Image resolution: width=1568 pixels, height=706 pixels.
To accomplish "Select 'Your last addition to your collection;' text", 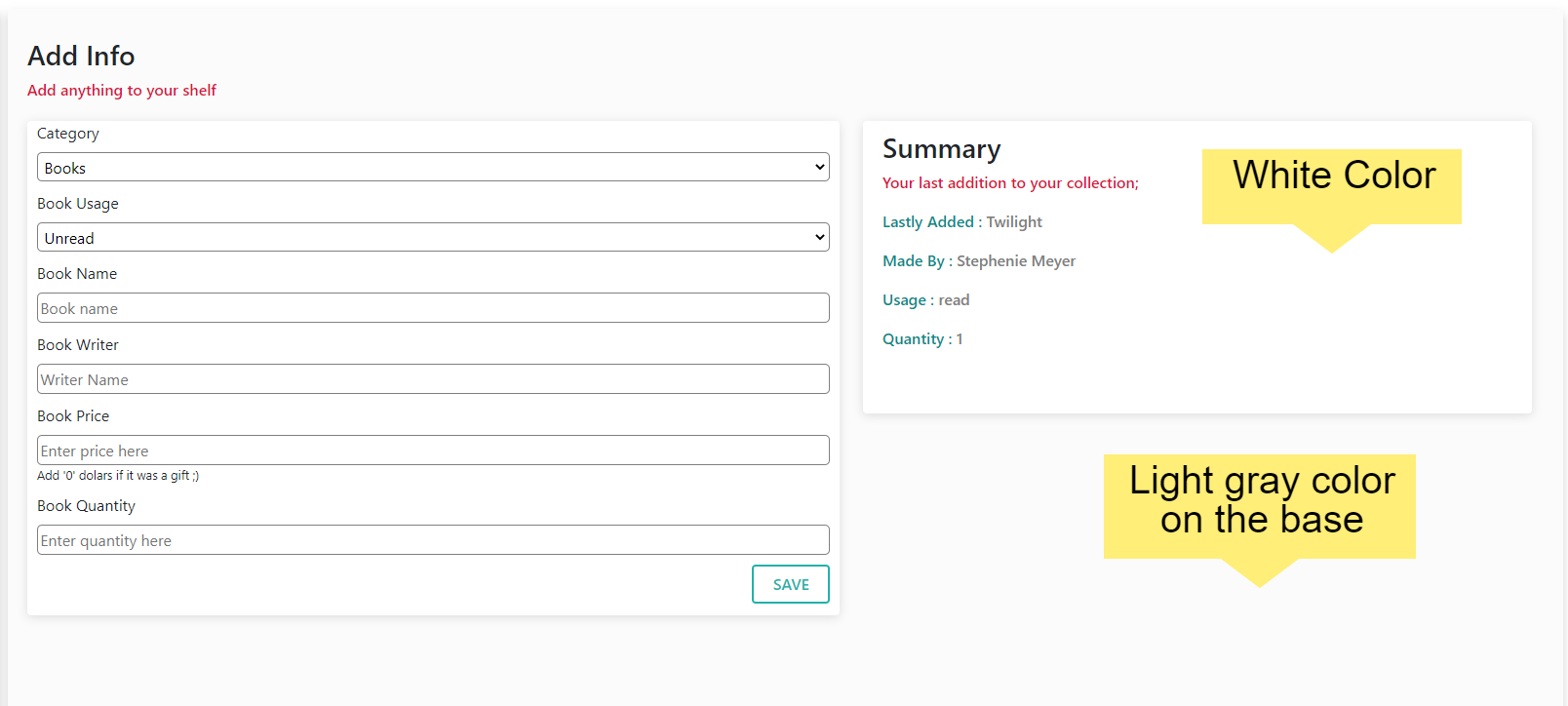I will pyautogui.click(x=1010, y=183).
